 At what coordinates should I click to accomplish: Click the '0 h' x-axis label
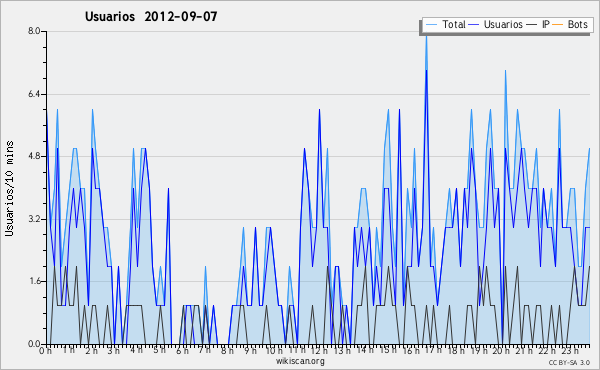[x=46, y=351]
